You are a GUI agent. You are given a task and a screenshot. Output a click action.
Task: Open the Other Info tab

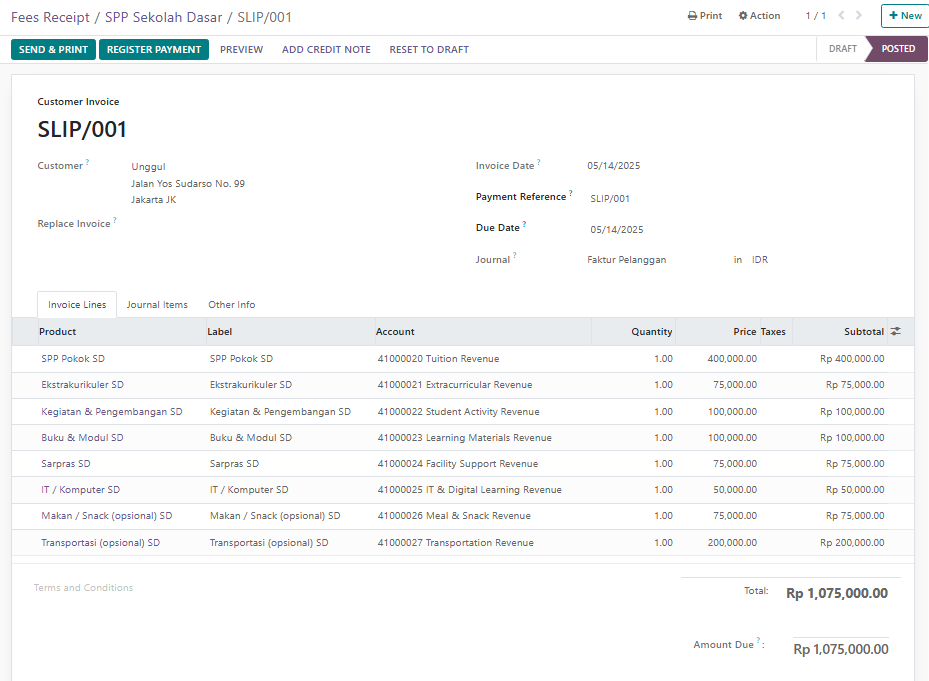tap(231, 305)
